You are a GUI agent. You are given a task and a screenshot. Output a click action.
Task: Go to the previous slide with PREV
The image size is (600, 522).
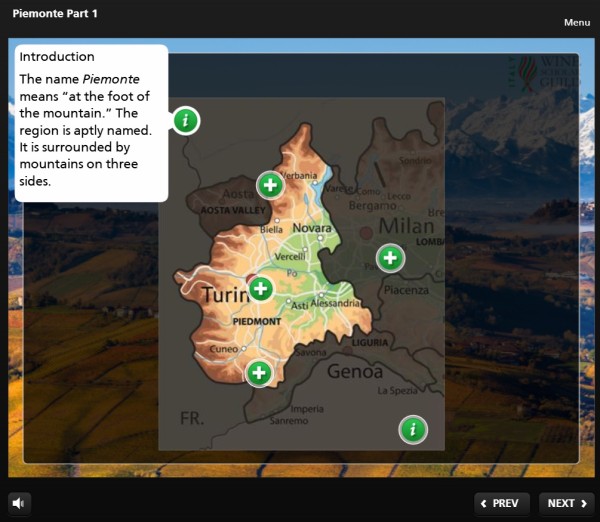tap(502, 503)
